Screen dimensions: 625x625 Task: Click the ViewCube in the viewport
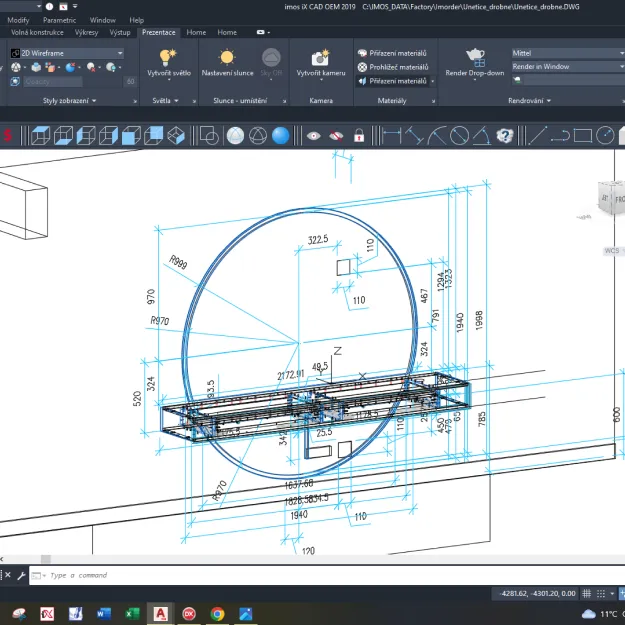(x=611, y=198)
